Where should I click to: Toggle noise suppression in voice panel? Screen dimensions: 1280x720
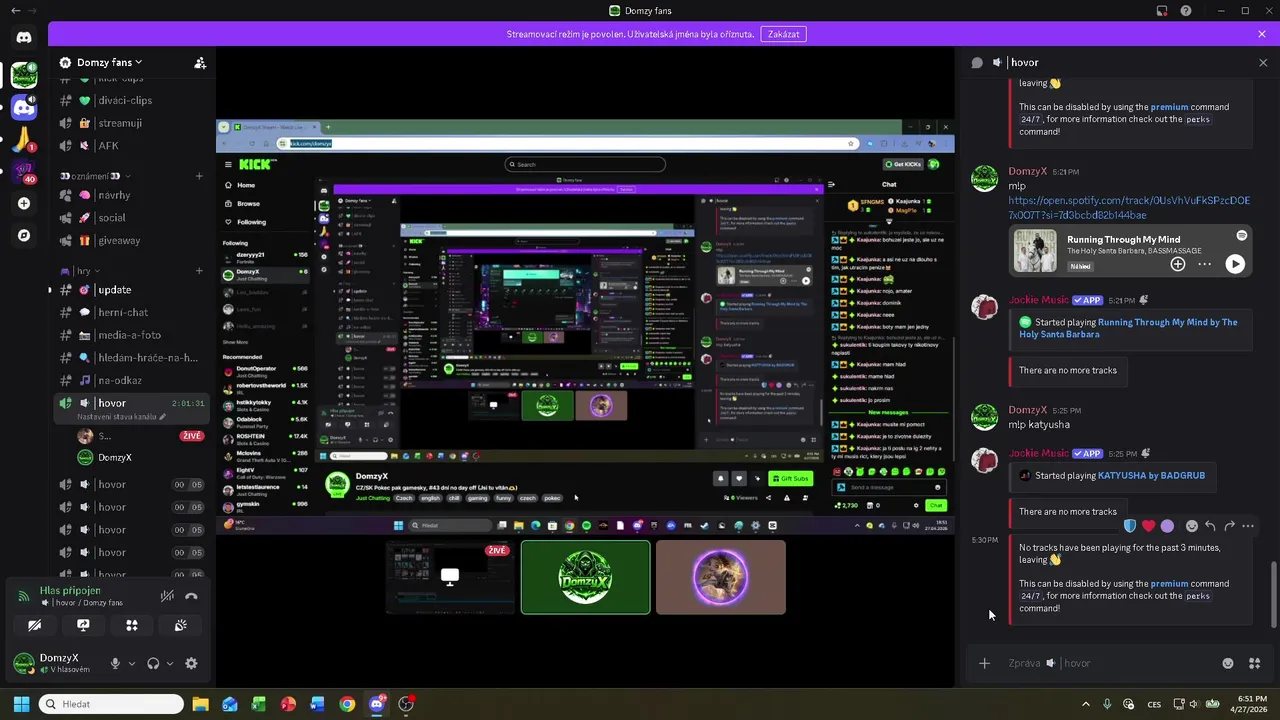pos(167,596)
